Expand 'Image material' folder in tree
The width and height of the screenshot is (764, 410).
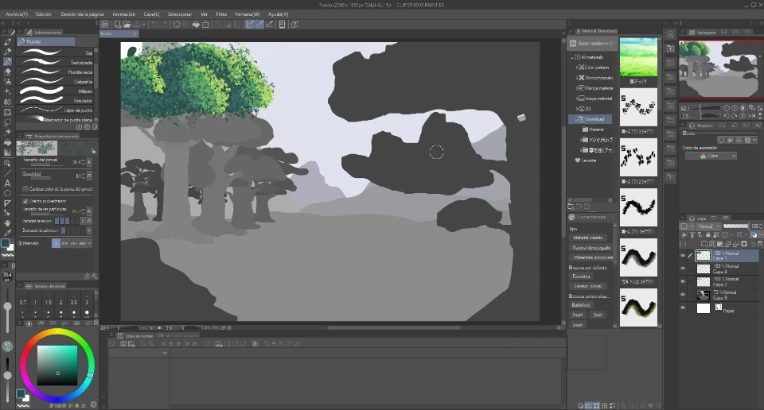click(x=577, y=98)
